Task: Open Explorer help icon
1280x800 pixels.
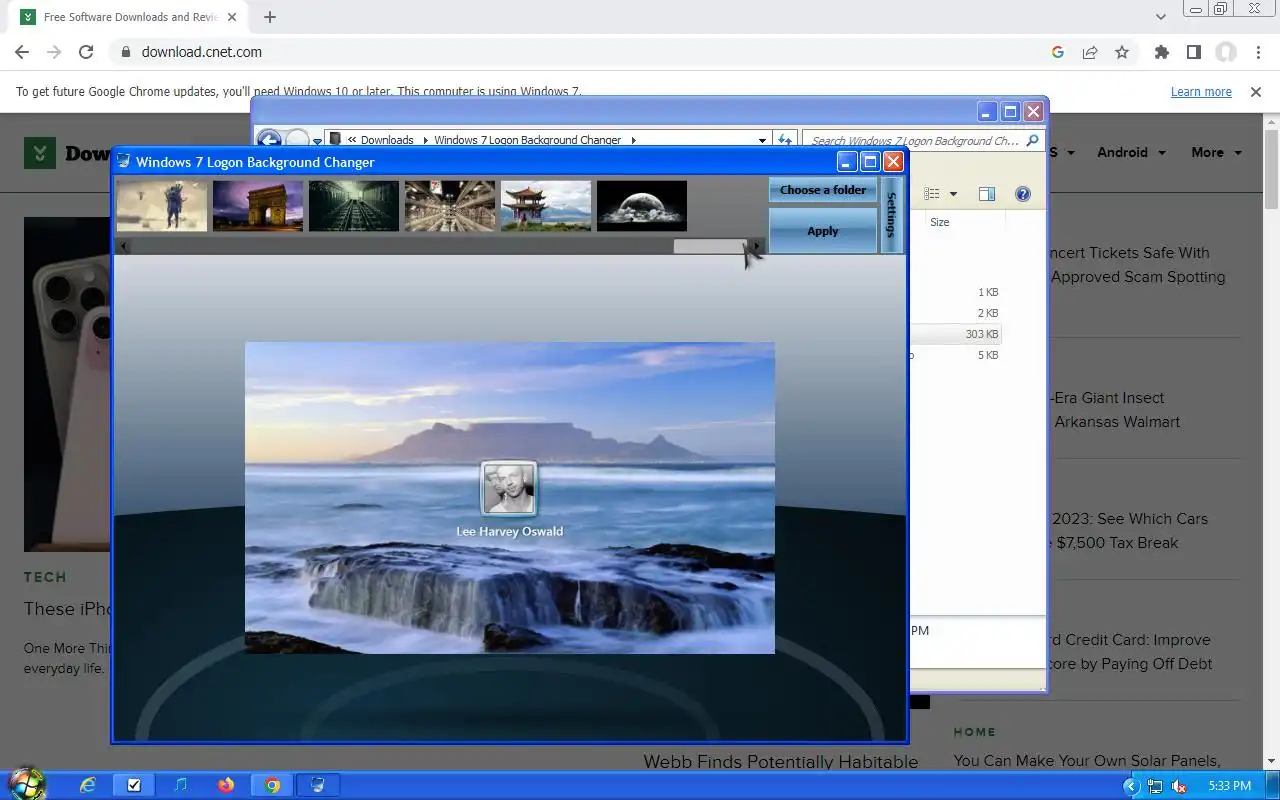Action: coord(1023,194)
